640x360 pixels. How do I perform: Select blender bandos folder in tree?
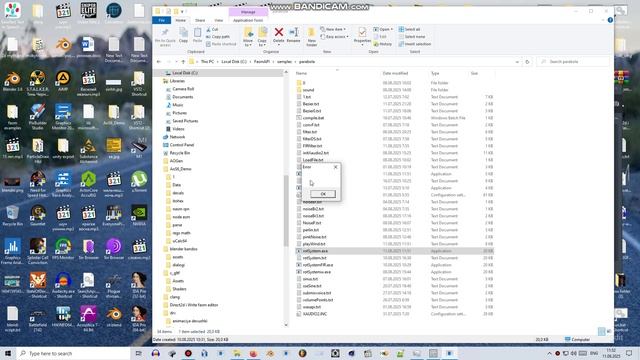[183, 249]
